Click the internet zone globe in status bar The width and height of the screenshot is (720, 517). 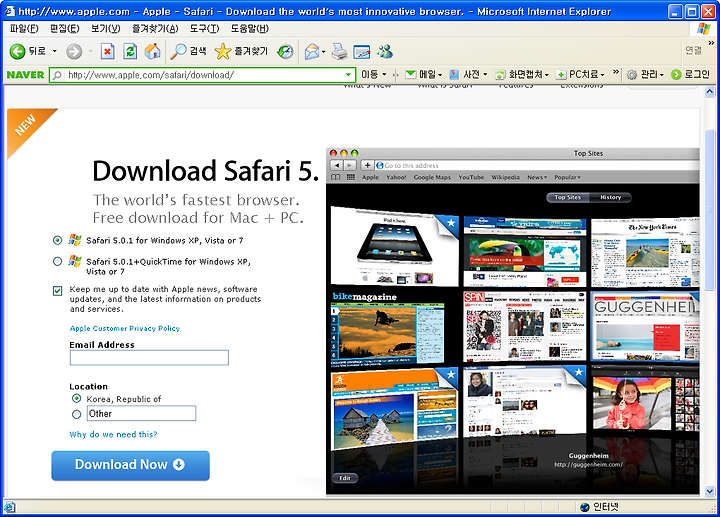pos(585,507)
